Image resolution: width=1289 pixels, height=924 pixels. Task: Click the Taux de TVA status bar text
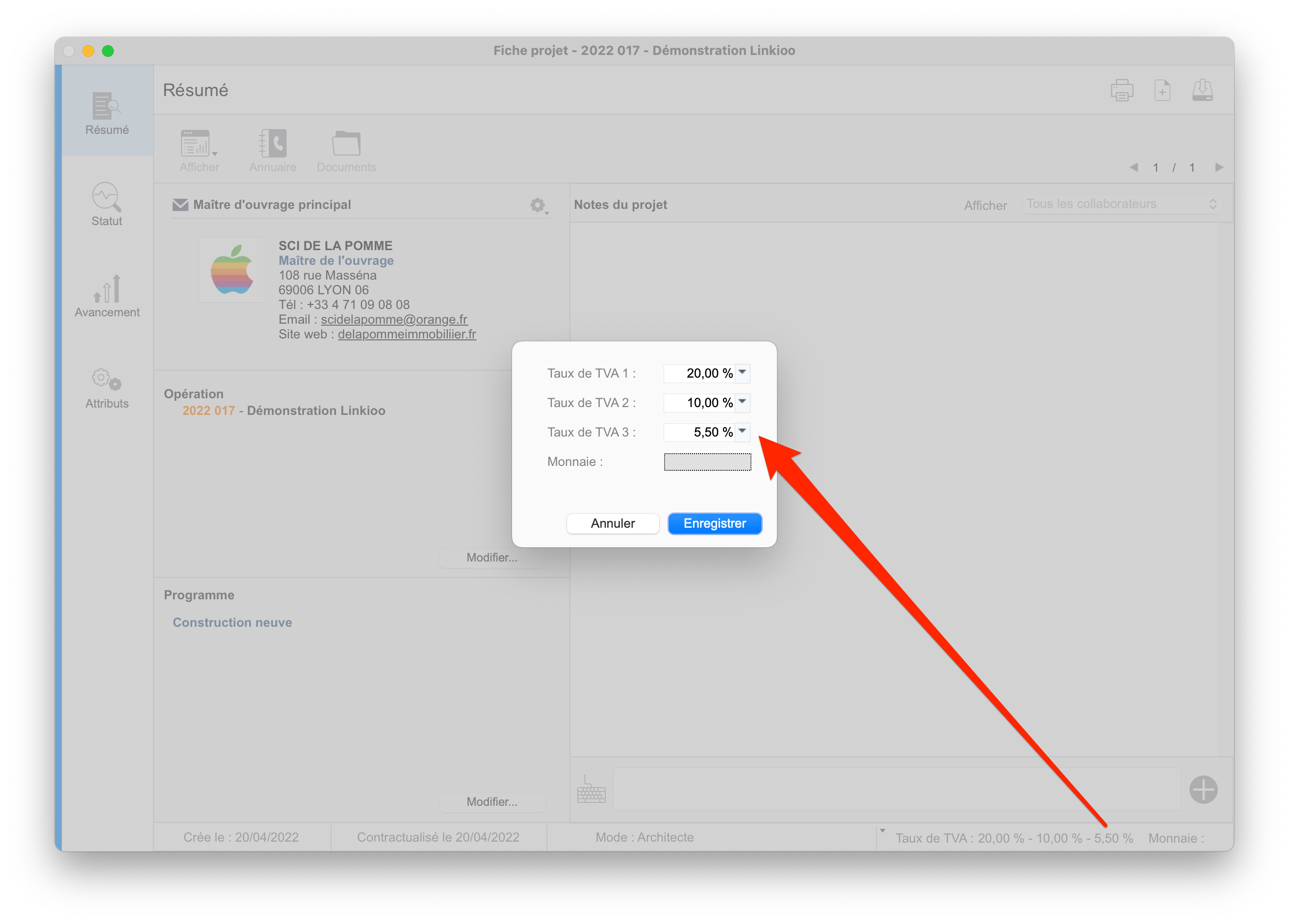(1014, 838)
